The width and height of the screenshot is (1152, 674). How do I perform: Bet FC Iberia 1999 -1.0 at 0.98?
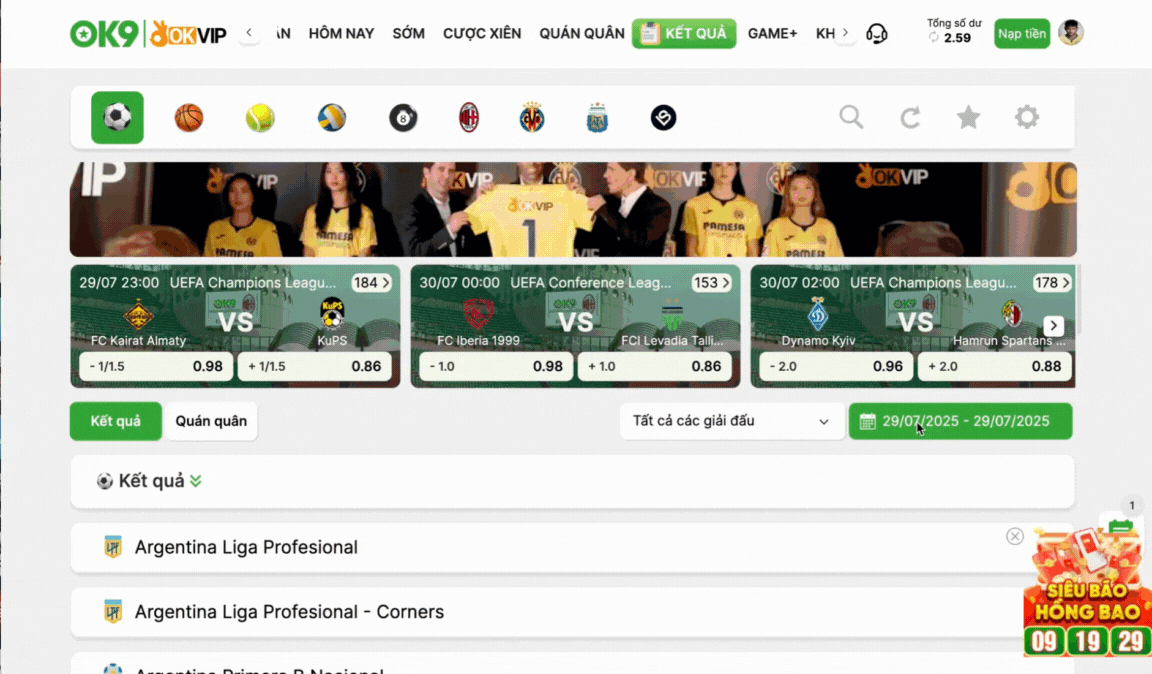tap(496, 366)
